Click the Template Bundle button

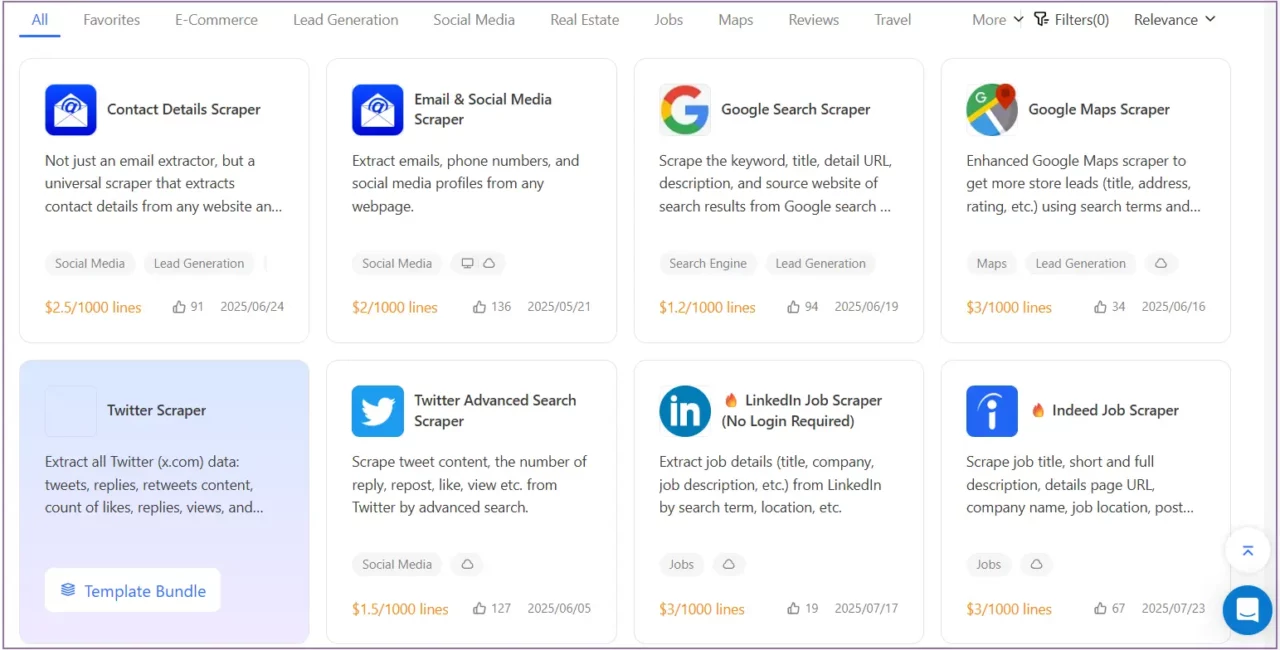pyautogui.click(x=132, y=590)
